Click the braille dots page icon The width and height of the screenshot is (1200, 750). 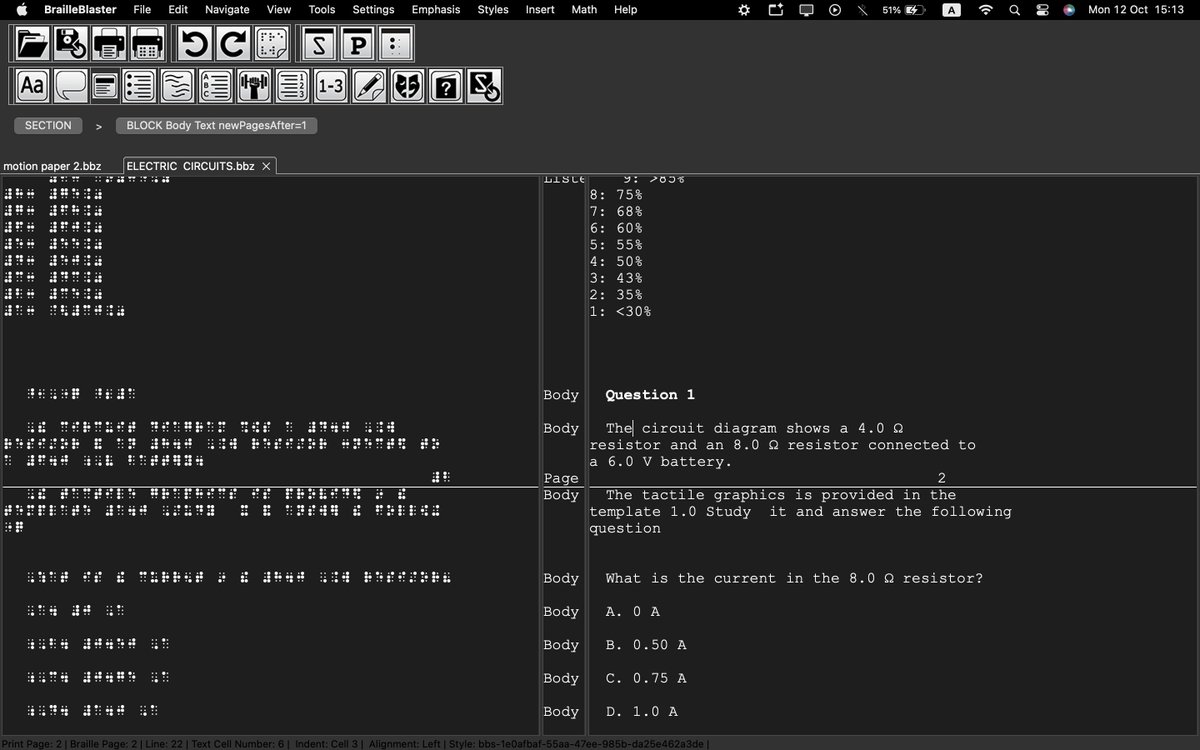click(272, 44)
